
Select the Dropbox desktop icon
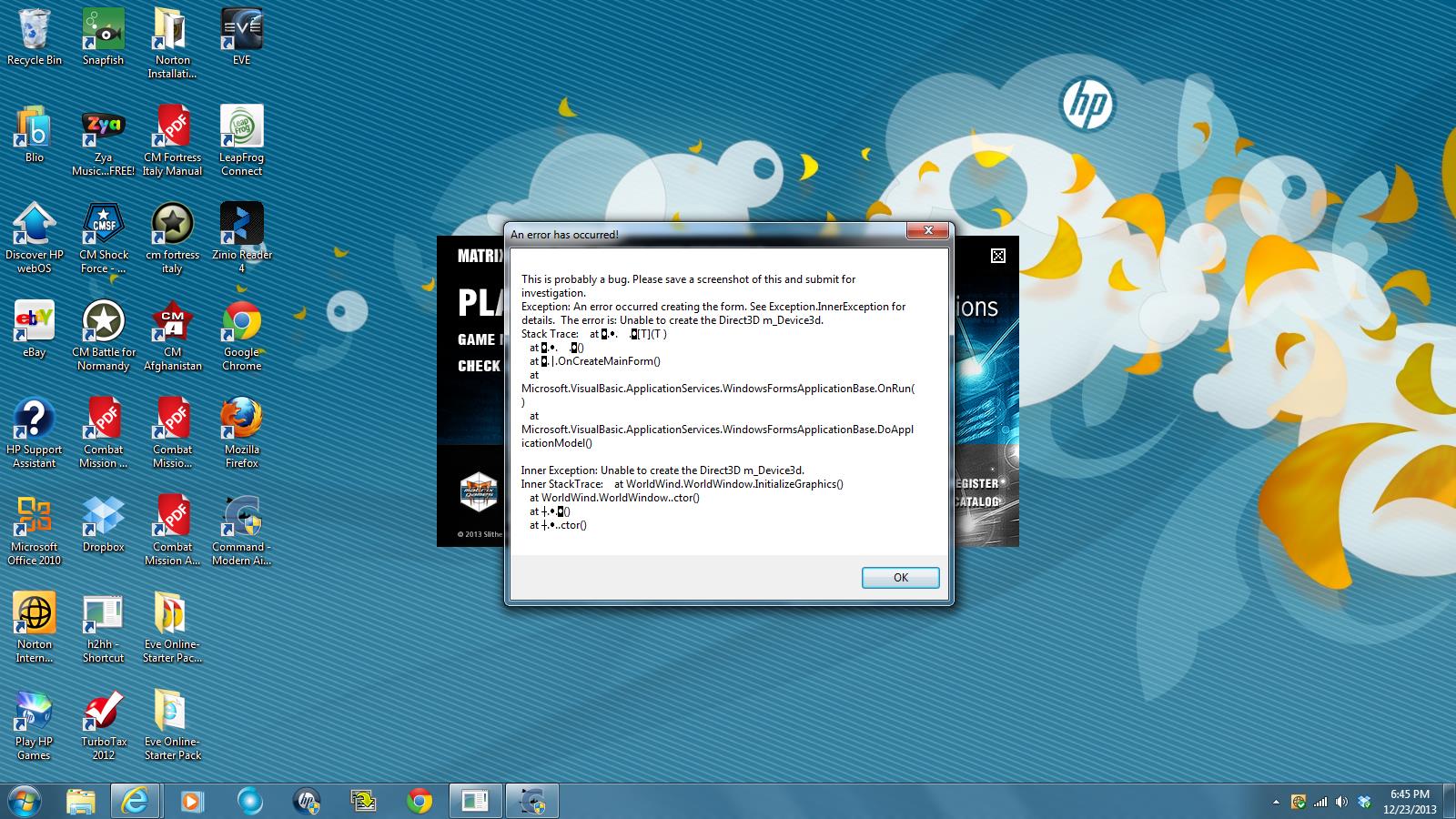[x=103, y=524]
